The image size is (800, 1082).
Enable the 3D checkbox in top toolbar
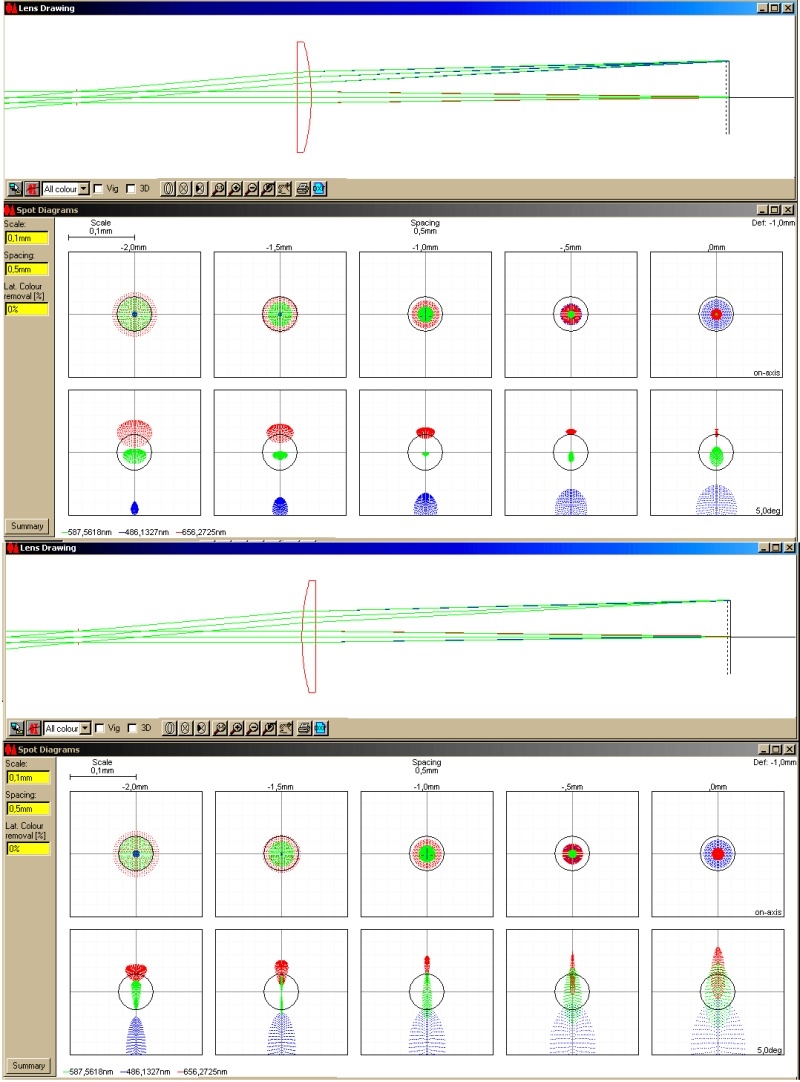(131, 188)
